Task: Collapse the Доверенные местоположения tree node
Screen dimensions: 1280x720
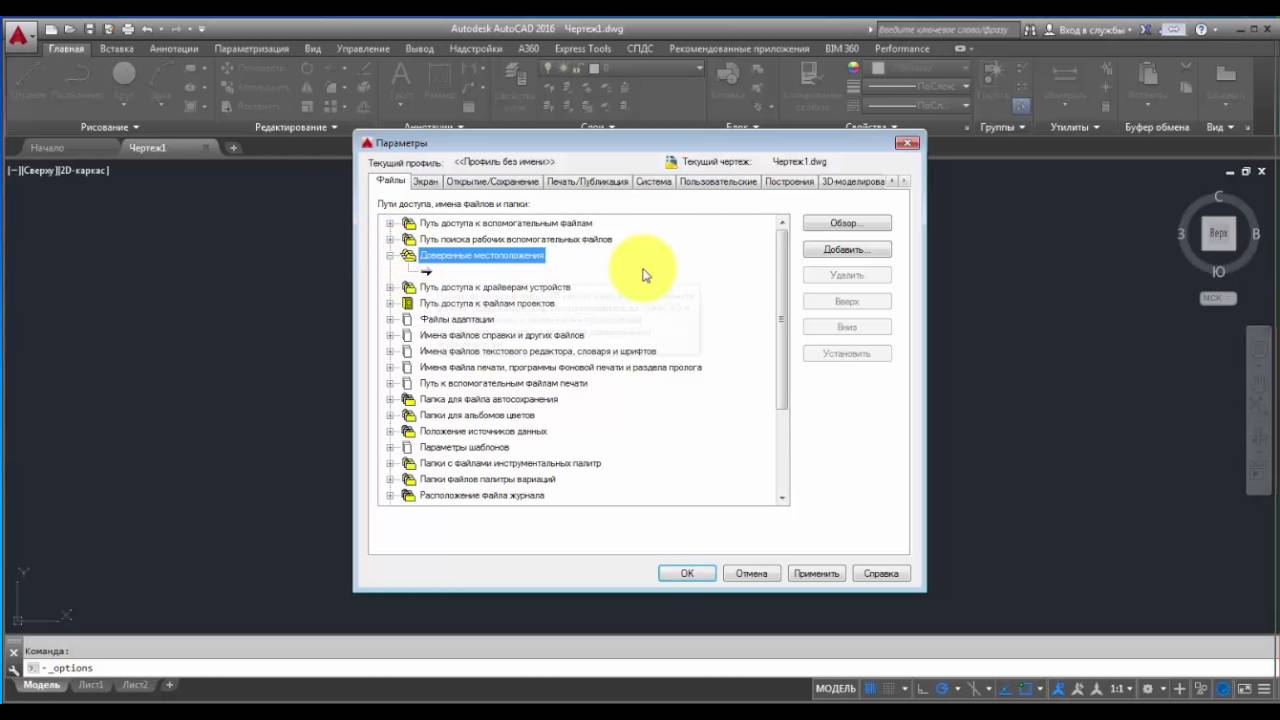Action: [390, 255]
